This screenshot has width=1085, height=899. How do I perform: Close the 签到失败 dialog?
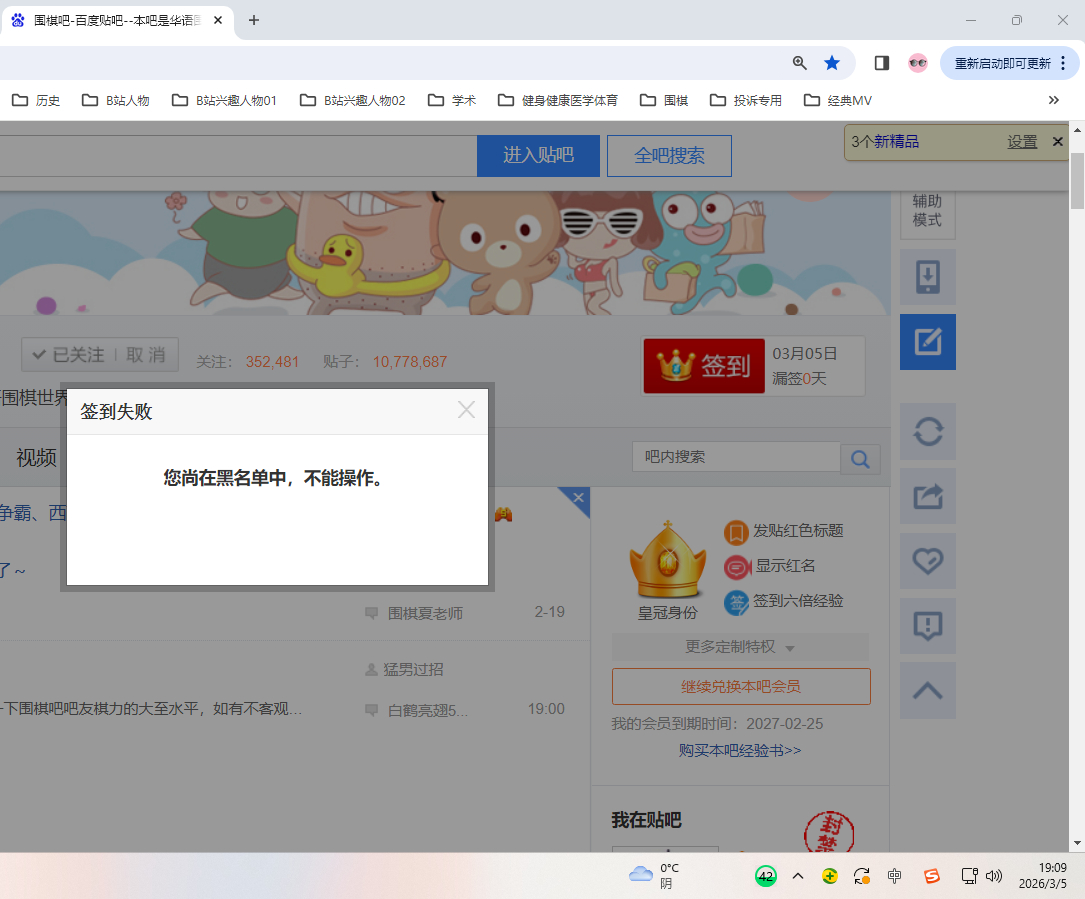pos(466,410)
